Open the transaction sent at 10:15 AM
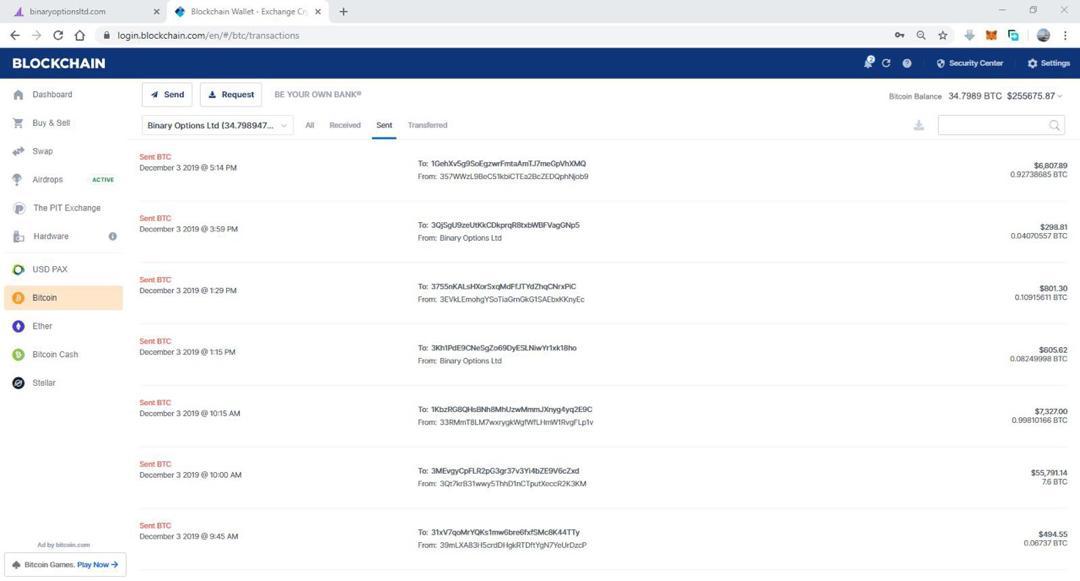 pyautogui.click(x=603, y=416)
